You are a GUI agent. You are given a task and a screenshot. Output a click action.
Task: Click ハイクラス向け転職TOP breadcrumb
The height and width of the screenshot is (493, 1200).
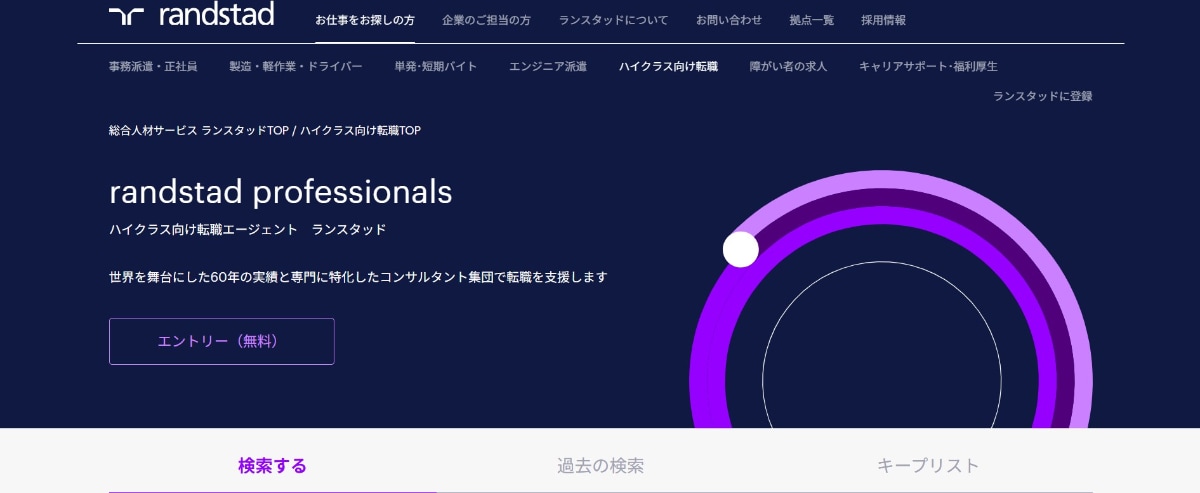360,131
